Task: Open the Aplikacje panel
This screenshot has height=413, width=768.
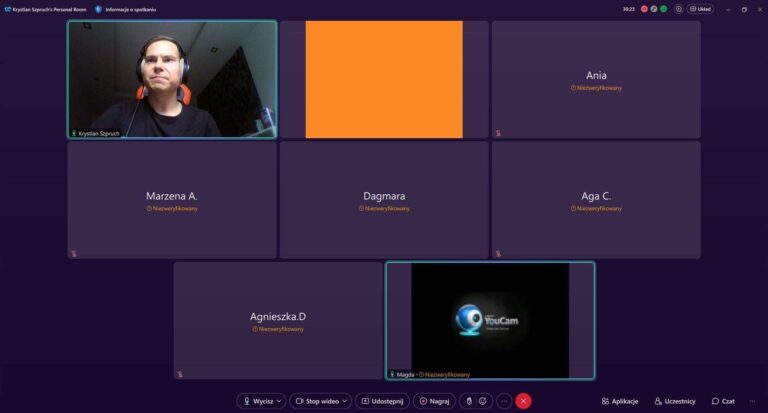Action: coord(620,401)
